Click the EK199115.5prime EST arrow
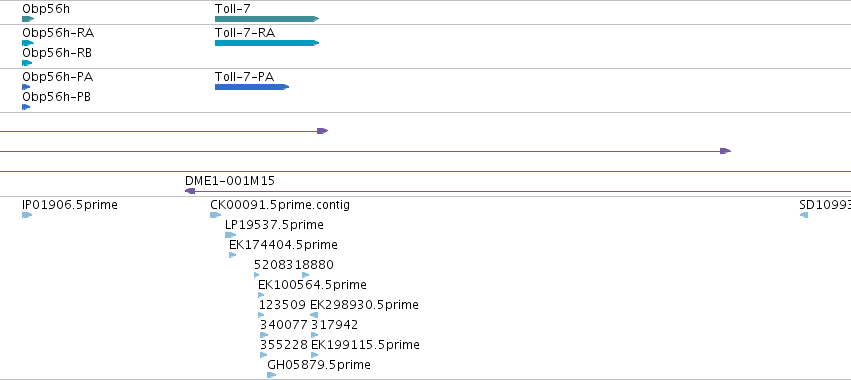Viewport: 851px width, 380px height. (x=315, y=356)
